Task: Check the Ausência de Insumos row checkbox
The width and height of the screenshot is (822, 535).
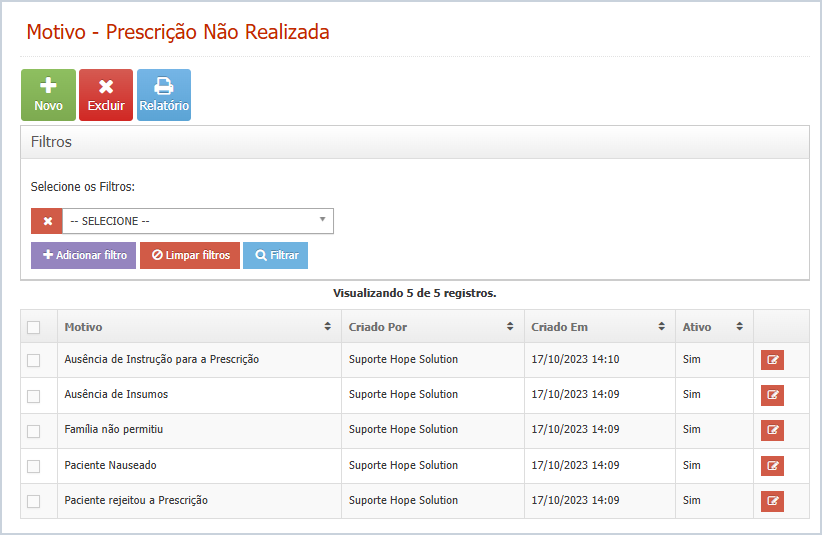Action: [x=34, y=396]
